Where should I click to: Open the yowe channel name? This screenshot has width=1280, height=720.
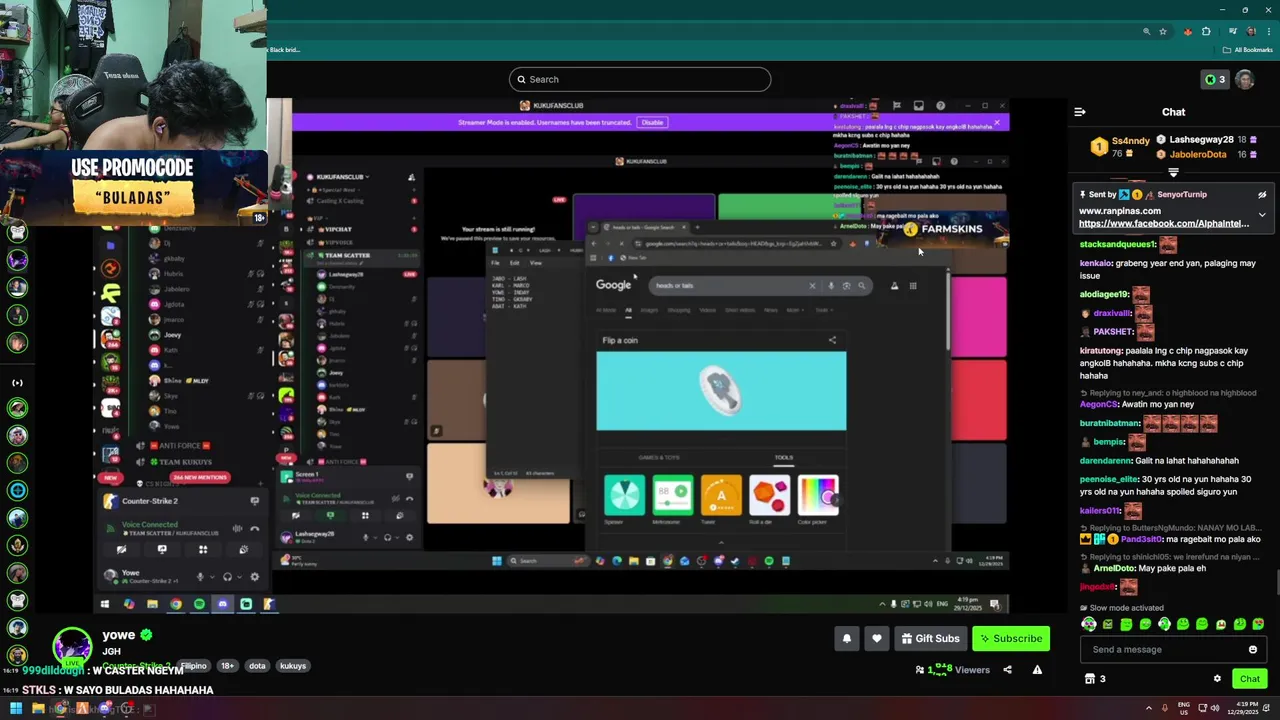[118, 635]
